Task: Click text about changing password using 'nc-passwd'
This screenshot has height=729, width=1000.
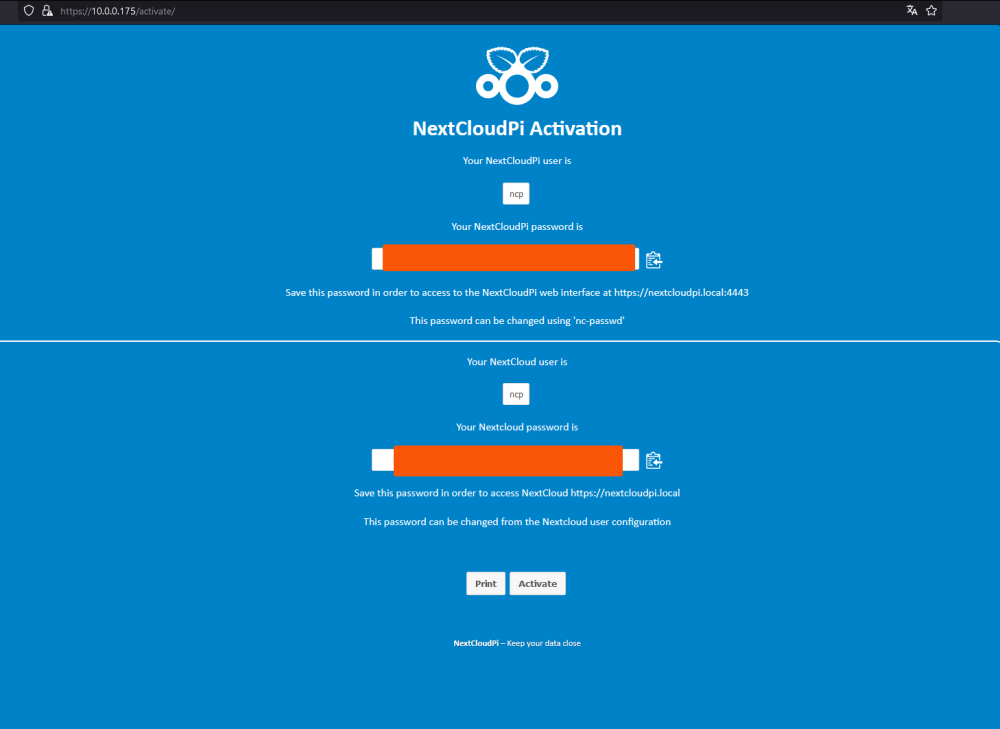Action: click(x=517, y=321)
